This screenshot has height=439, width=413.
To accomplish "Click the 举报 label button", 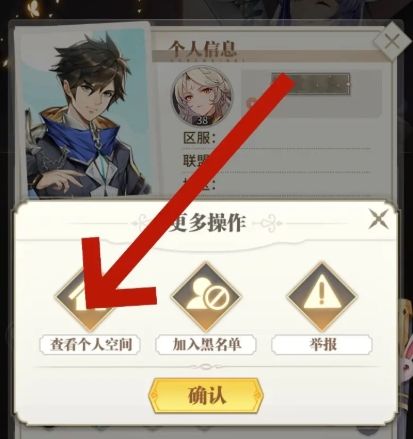I will coord(322,345).
